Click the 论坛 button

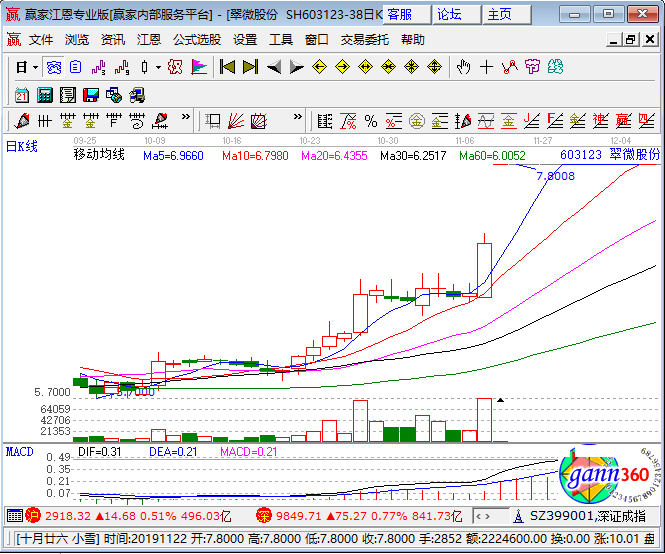(x=456, y=14)
